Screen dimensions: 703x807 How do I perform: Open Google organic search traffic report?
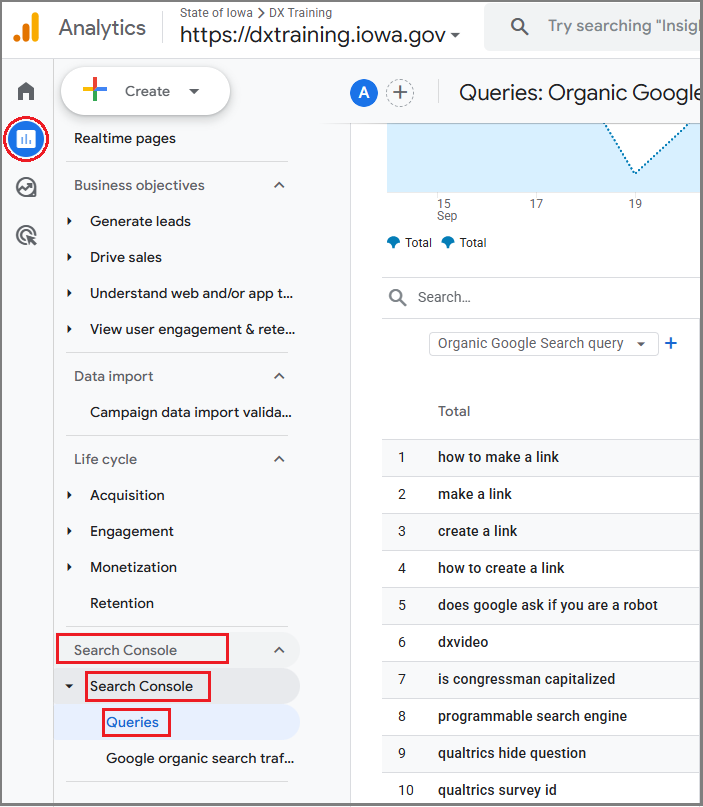200,758
